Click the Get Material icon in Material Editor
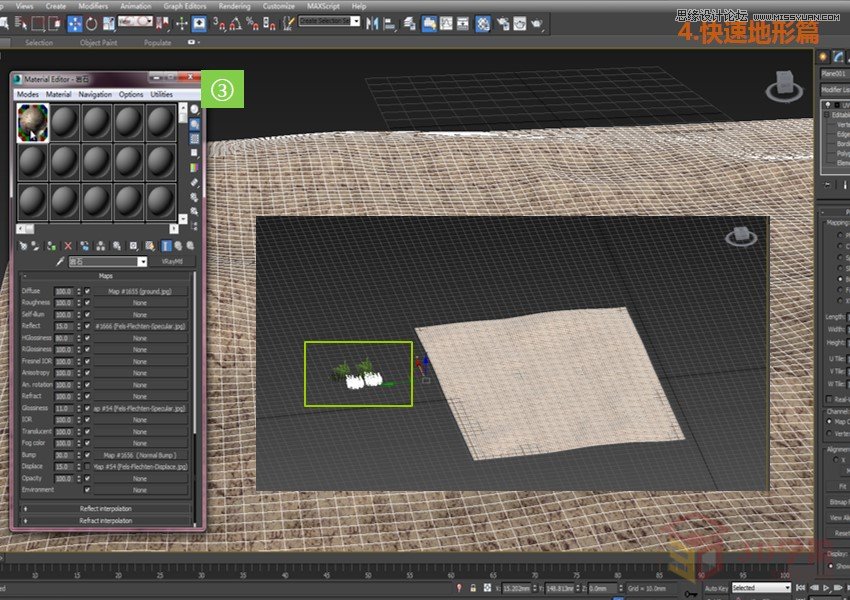Viewport: 850px width, 600px height. pyautogui.click(x=22, y=245)
